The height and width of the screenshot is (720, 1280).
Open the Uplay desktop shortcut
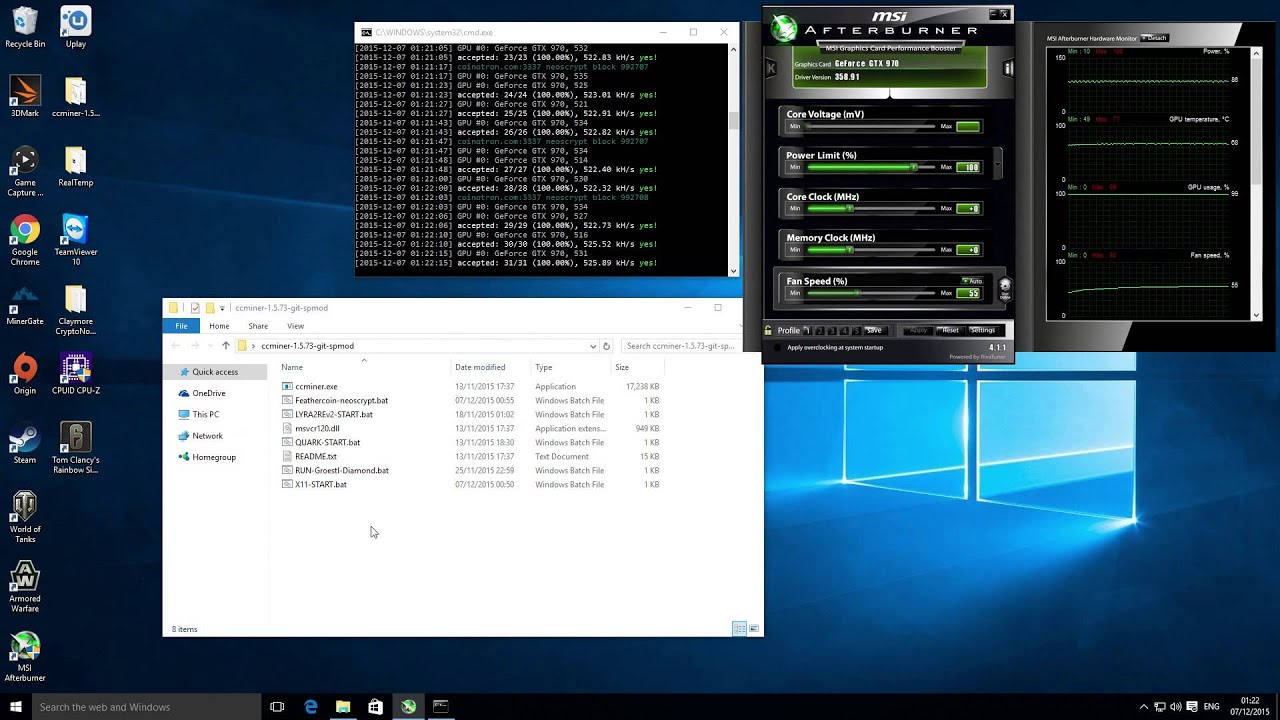76,28
